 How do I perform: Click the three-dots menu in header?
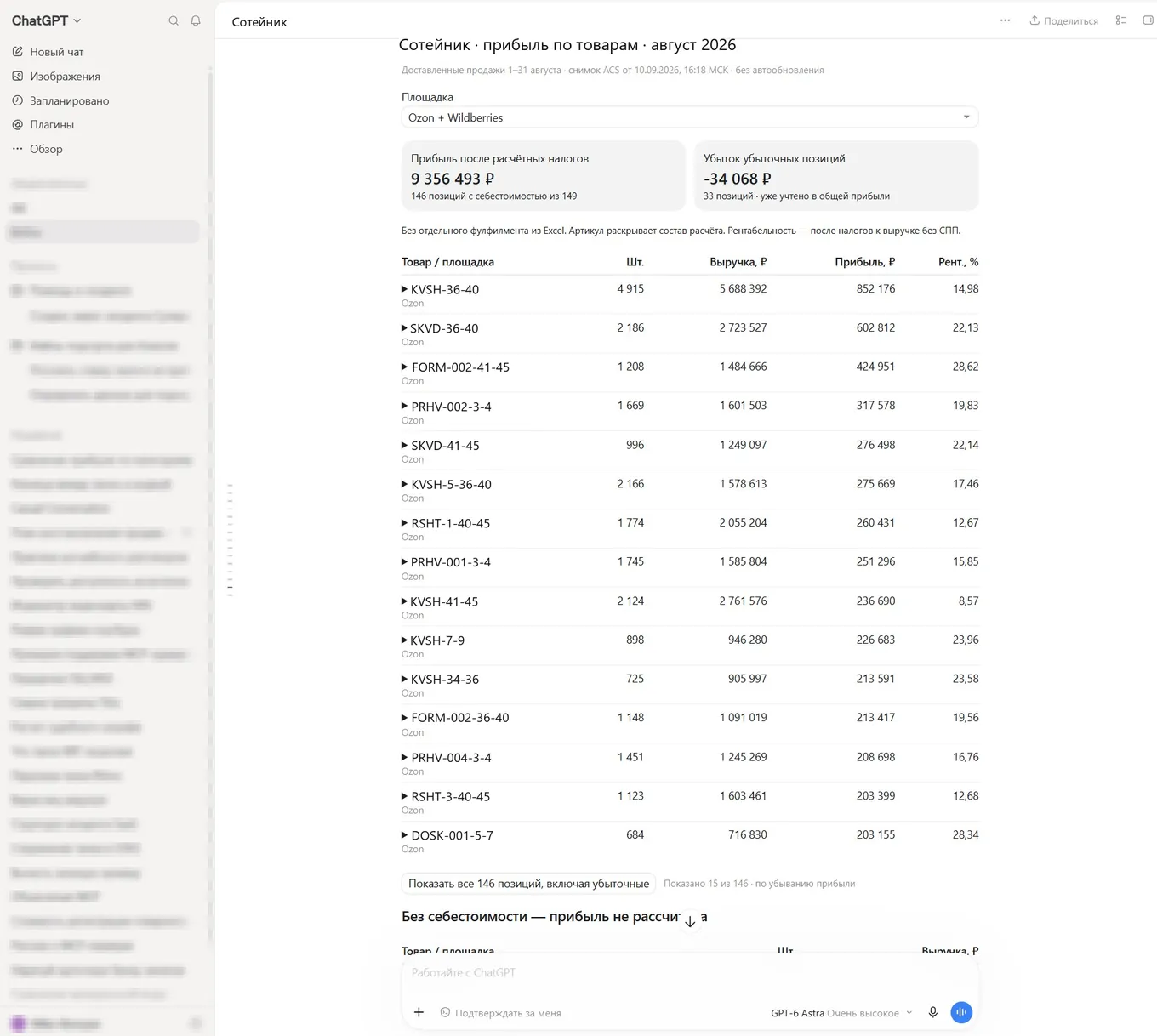[x=1005, y=20]
